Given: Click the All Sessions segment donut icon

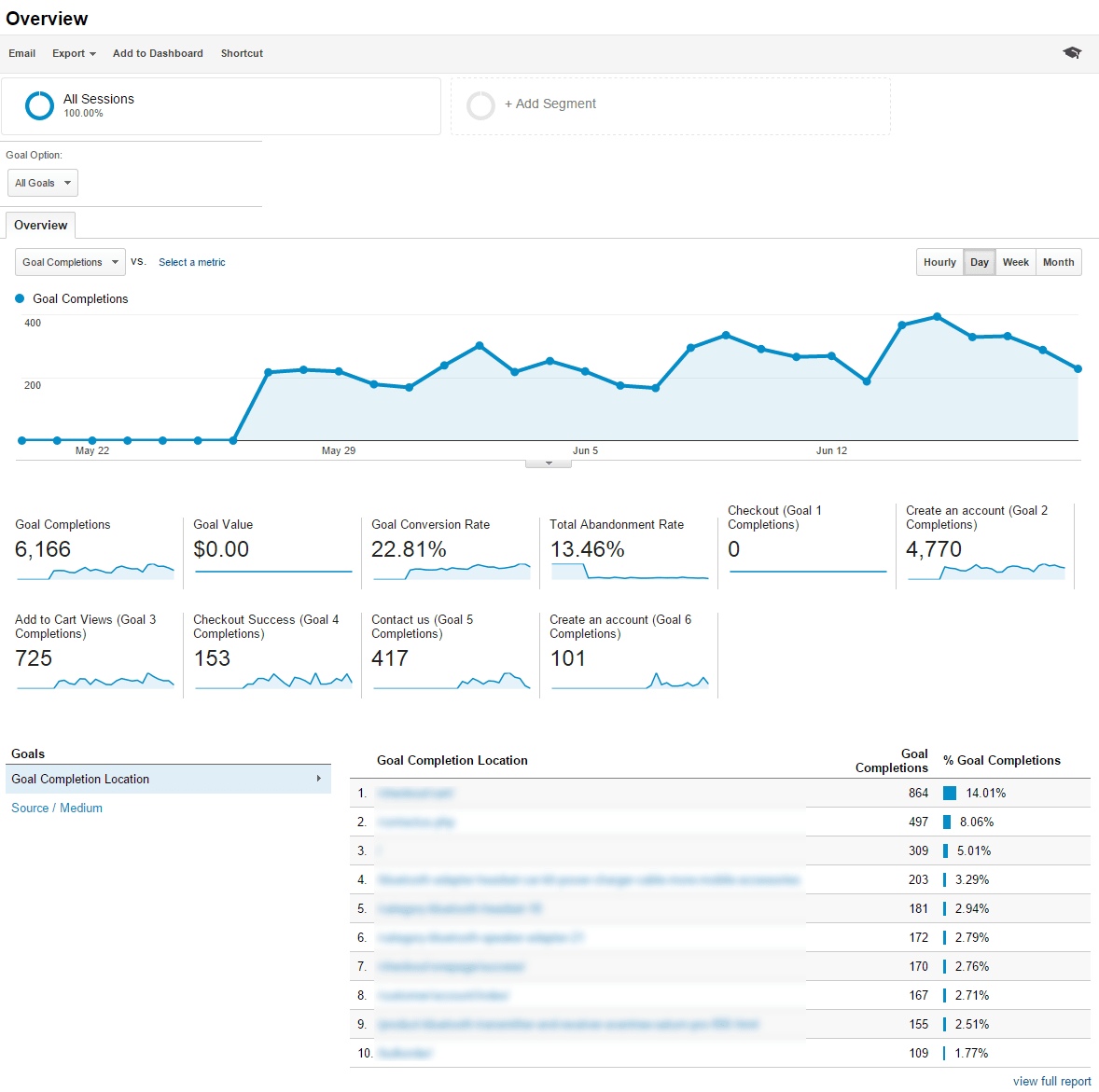Looking at the screenshot, I should 39,105.
